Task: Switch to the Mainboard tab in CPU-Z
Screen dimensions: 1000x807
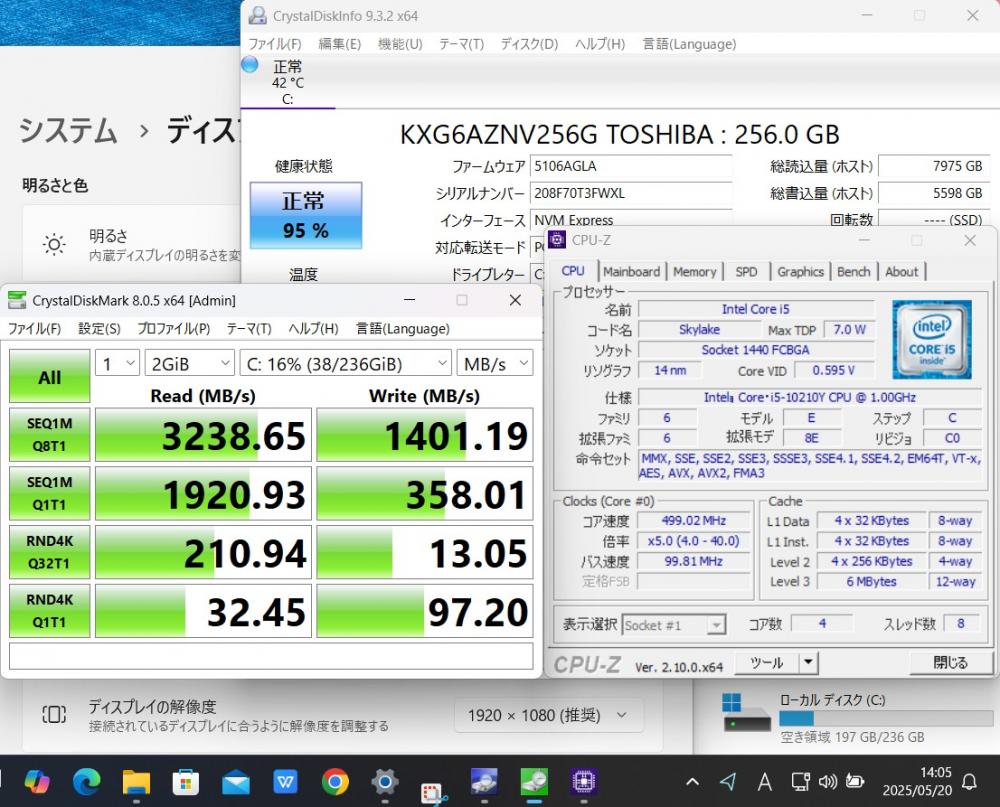Action: [631, 272]
